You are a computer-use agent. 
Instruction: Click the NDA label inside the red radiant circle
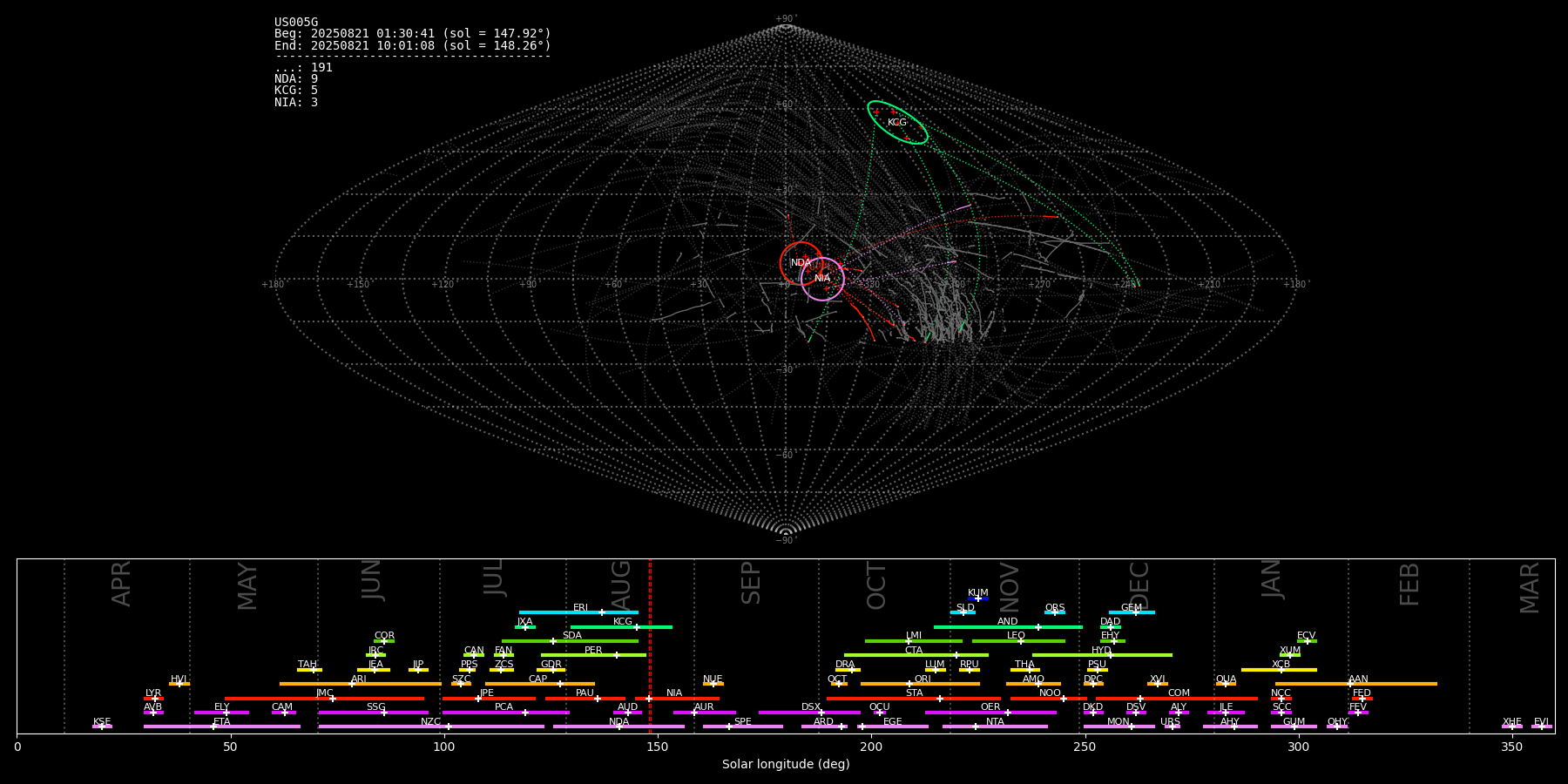tap(801, 263)
